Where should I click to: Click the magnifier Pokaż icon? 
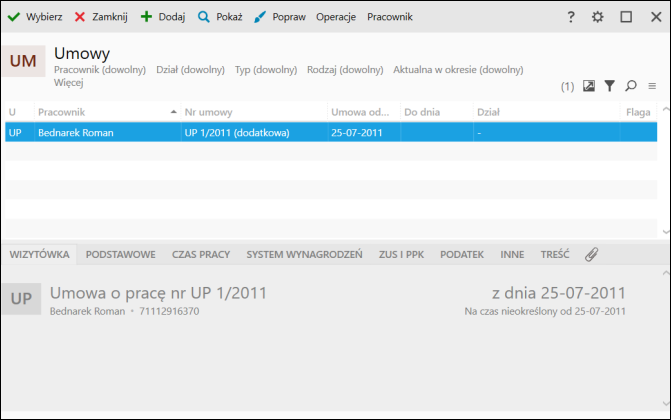coord(204,17)
